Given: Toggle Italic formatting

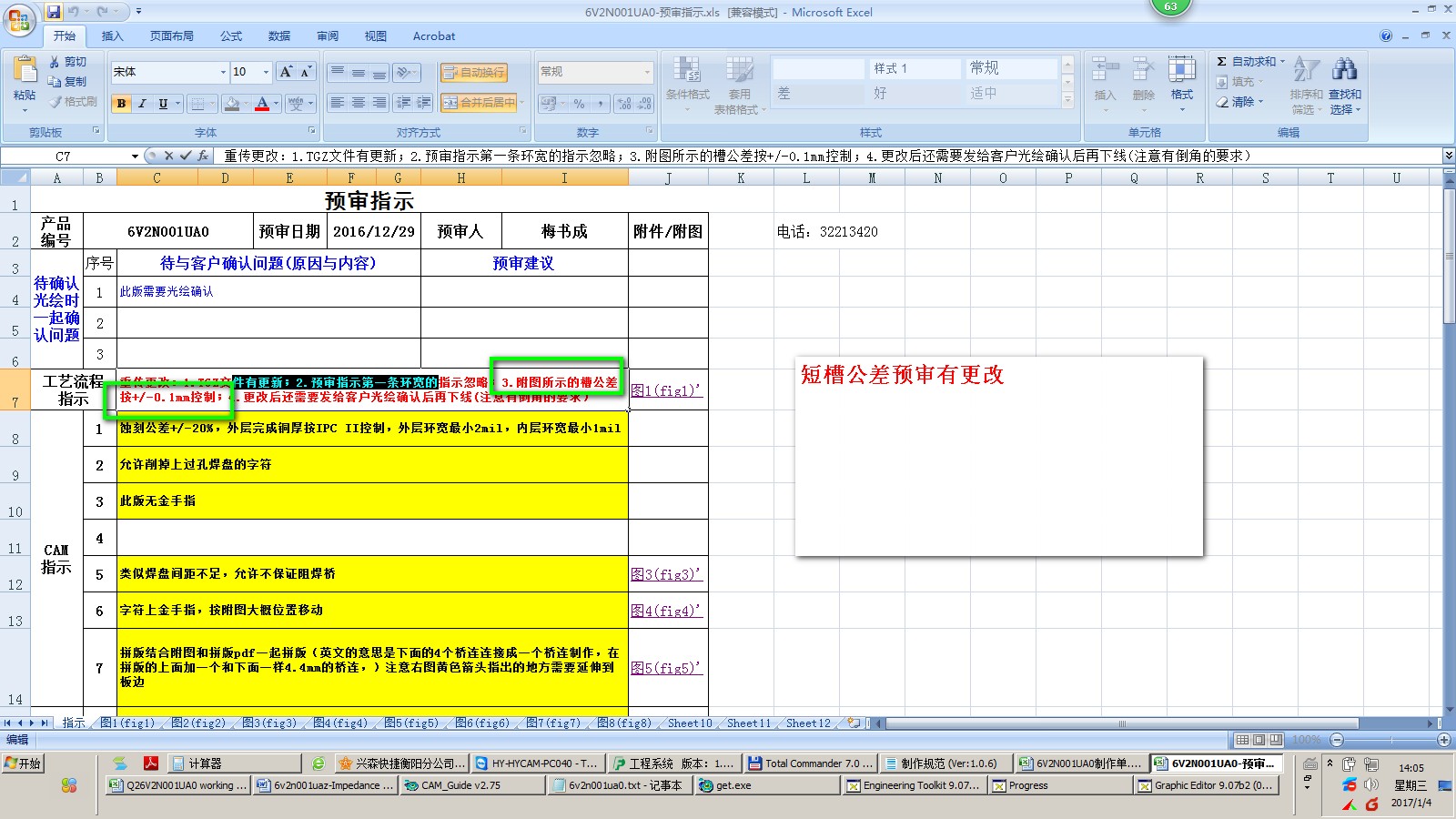Looking at the screenshot, I should 142,103.
